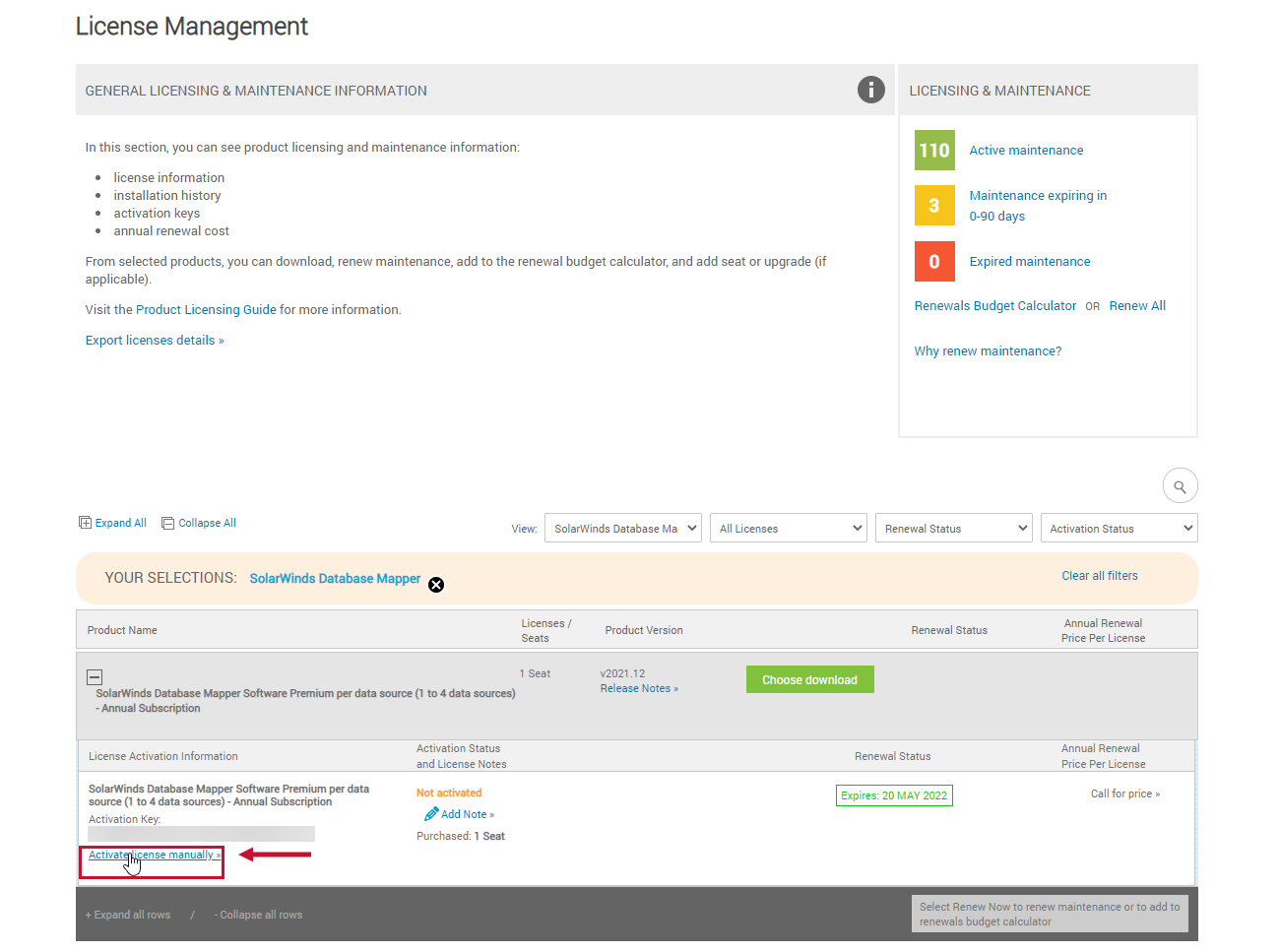Click Collapse All text link
Screen dimensions: 1280x952
point(207,523)
